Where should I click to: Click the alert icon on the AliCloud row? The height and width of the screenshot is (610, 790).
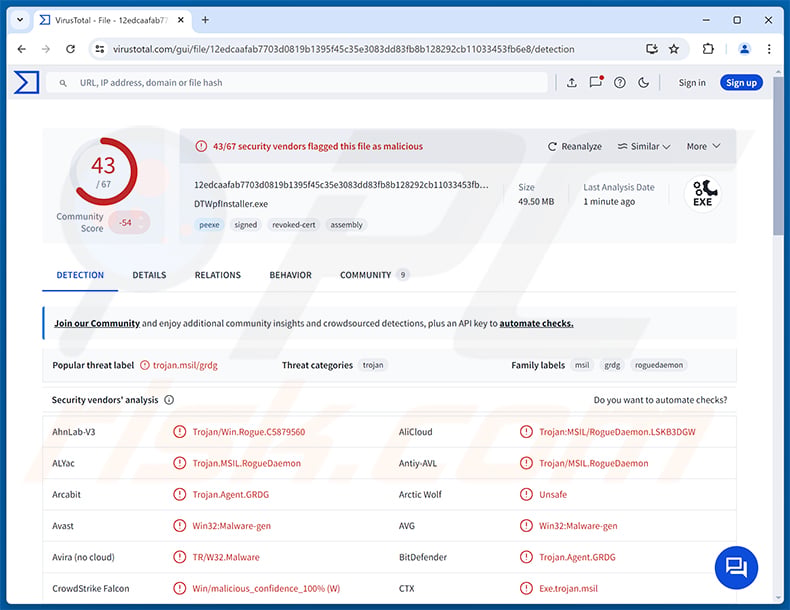coord(526,432)
